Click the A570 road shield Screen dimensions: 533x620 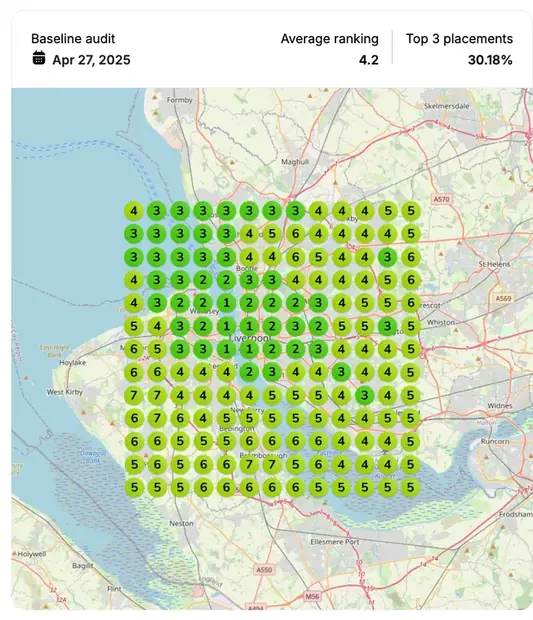(441, 199)
